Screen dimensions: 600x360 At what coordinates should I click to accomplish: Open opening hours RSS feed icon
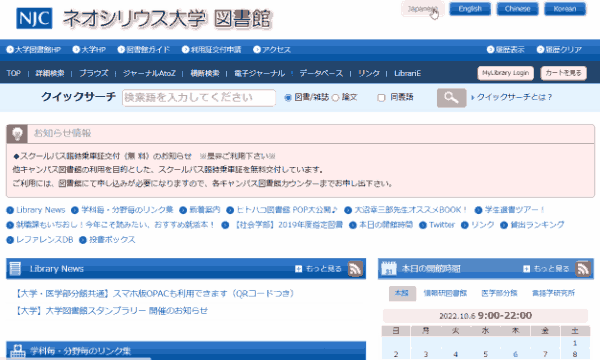point(584,269)
